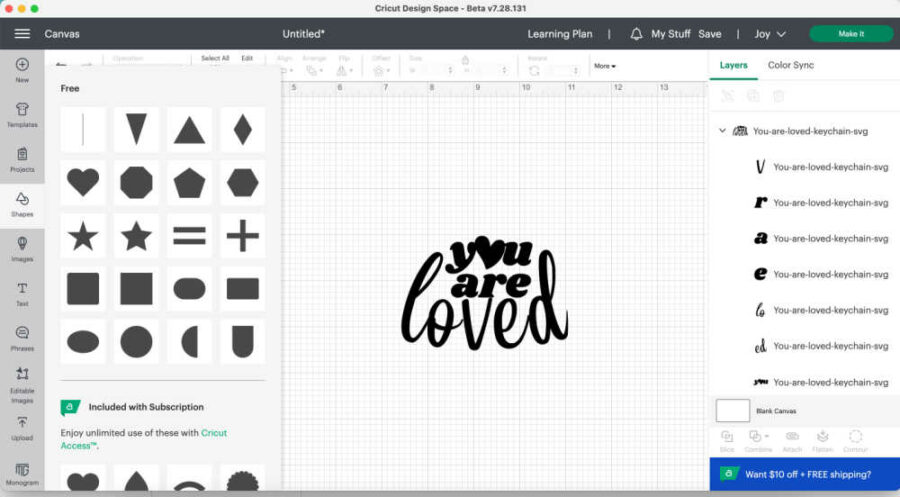
Task: Follow the Cricut Access link
Action: point(213,433)
